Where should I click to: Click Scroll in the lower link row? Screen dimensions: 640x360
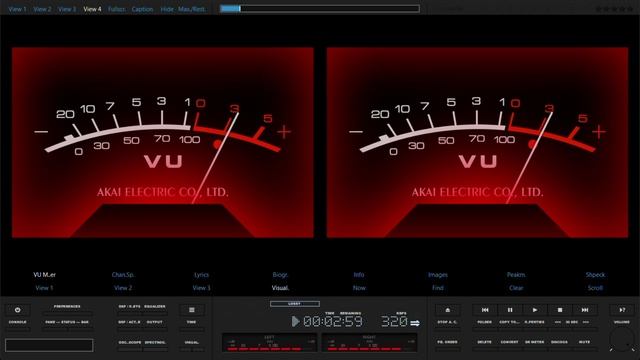click(x=595, y=288)
